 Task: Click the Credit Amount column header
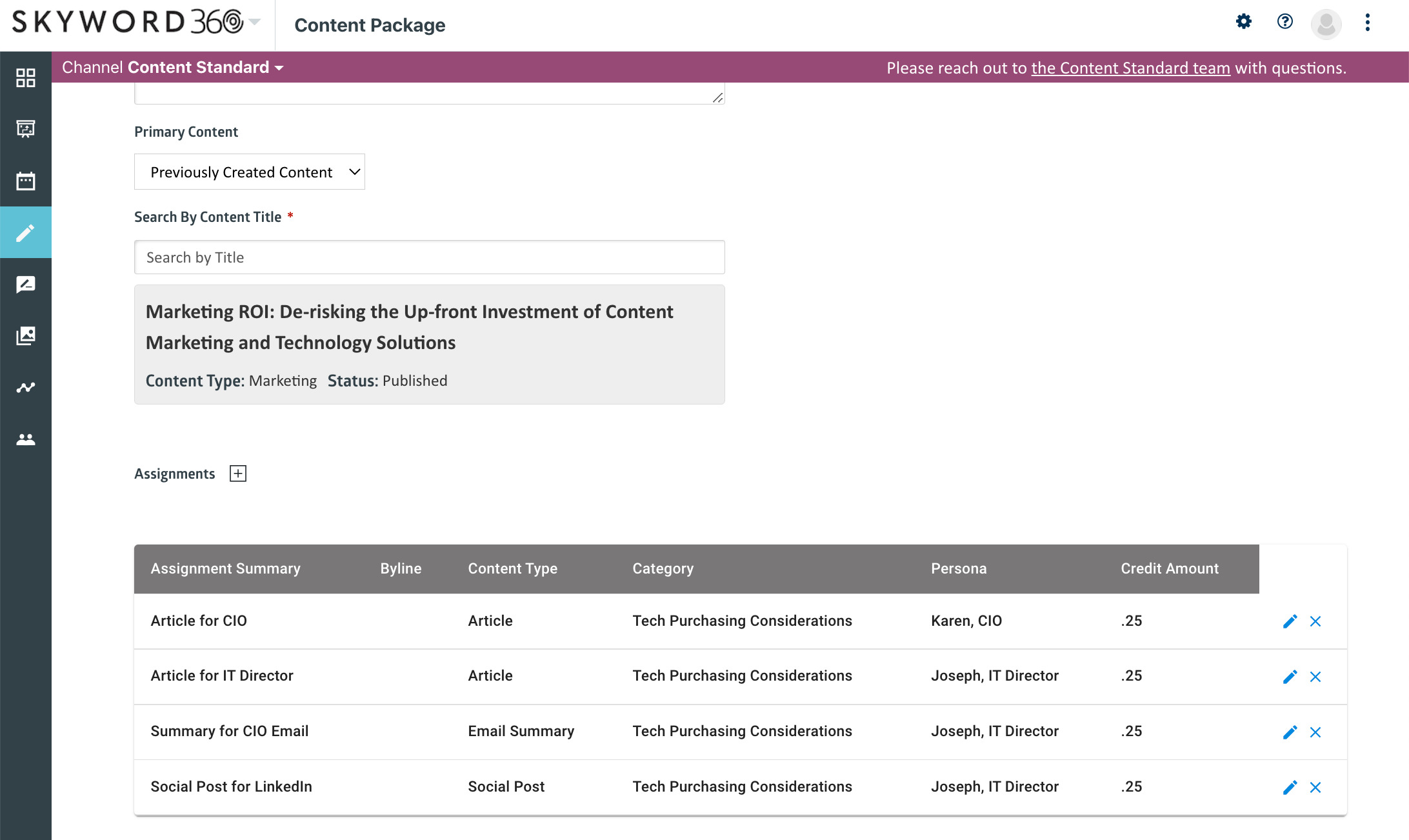tap(1170, 568)
